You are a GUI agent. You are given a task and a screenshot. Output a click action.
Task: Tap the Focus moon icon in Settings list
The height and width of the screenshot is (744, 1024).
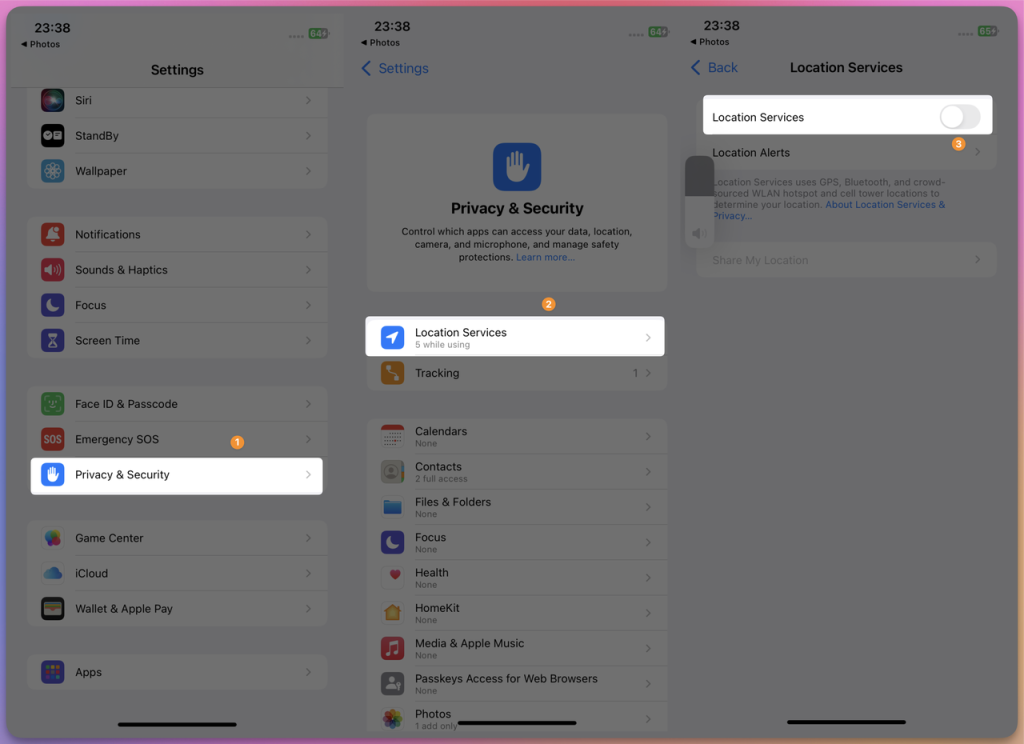[x=53, y=305]
